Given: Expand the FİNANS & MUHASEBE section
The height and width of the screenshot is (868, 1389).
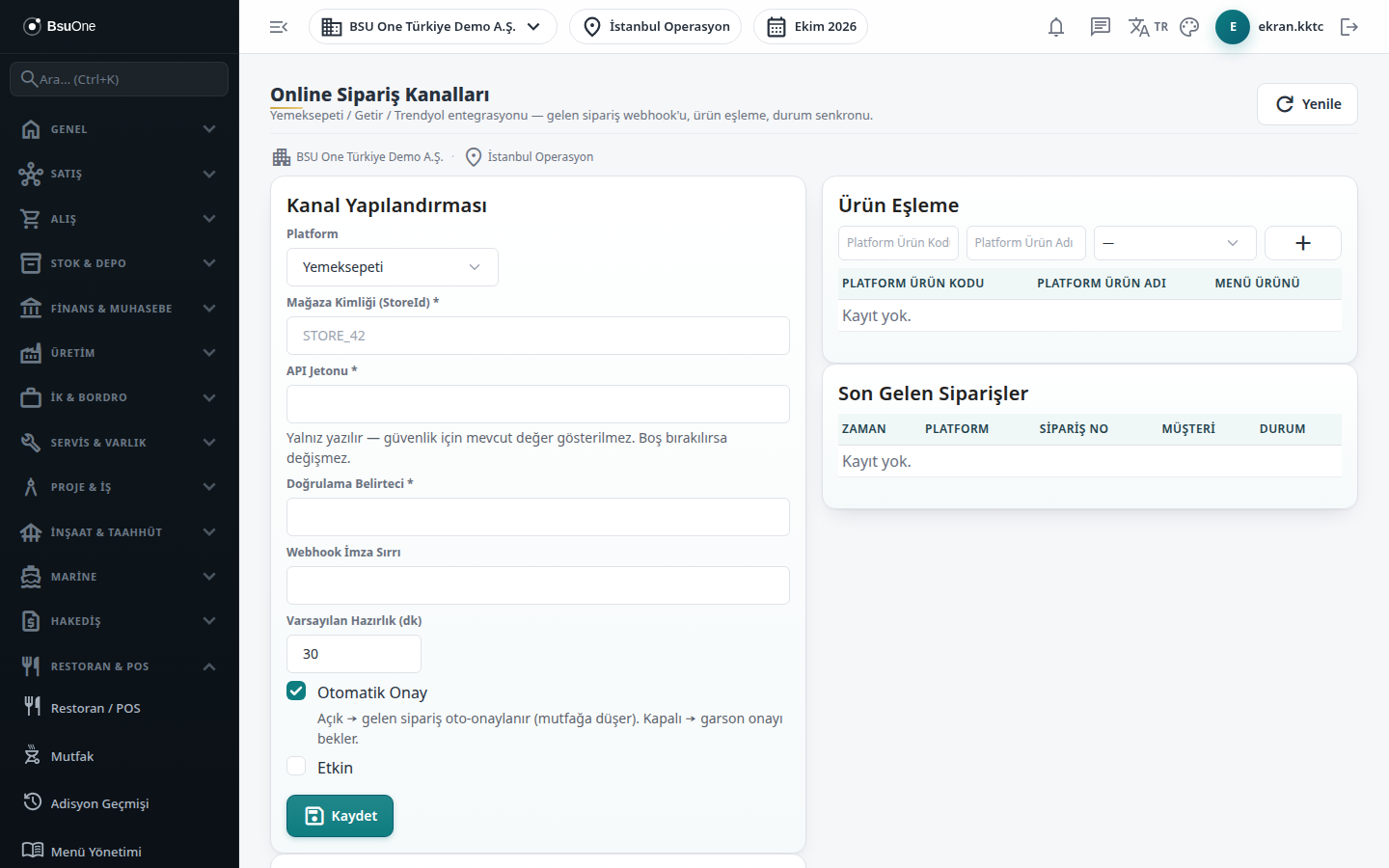Looking at the screenshot, I should (120, 309).
